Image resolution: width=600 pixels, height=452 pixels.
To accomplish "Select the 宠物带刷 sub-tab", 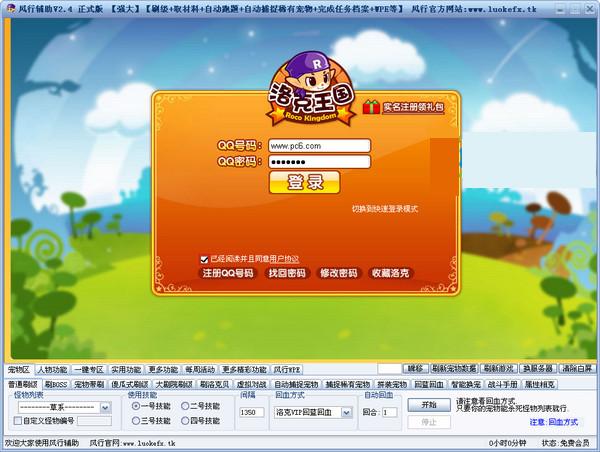I will pos(89,385).
